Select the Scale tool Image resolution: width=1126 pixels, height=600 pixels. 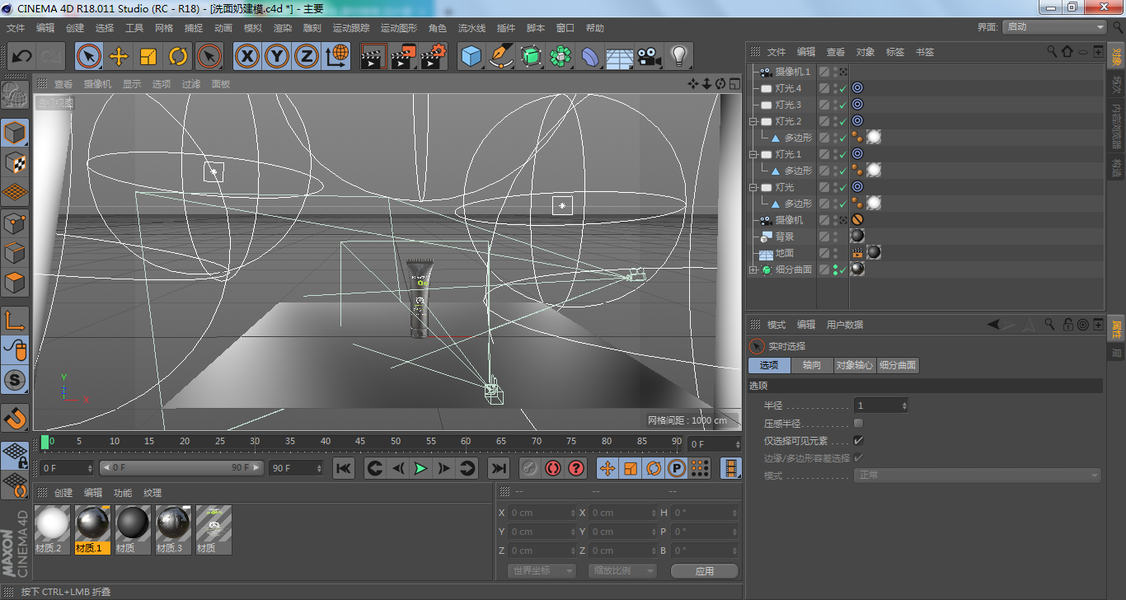tap(149, 56)
